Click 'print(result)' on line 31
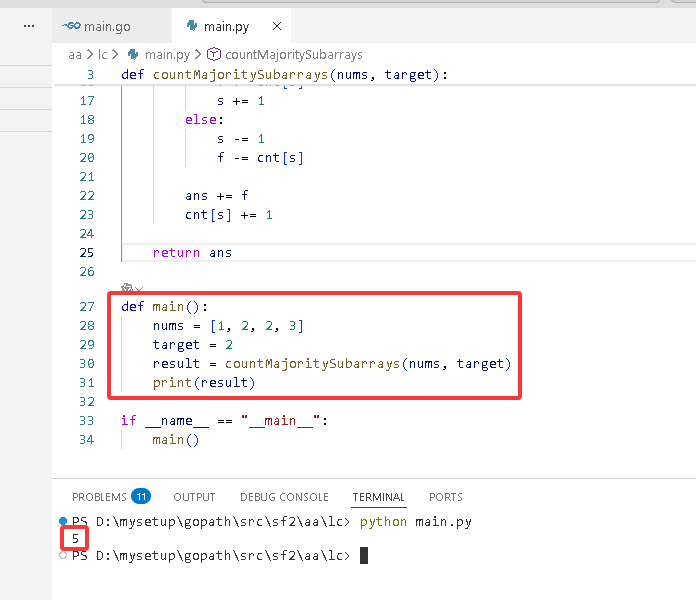Viewport: 696px width, 600px height. [x=204, y=383]
